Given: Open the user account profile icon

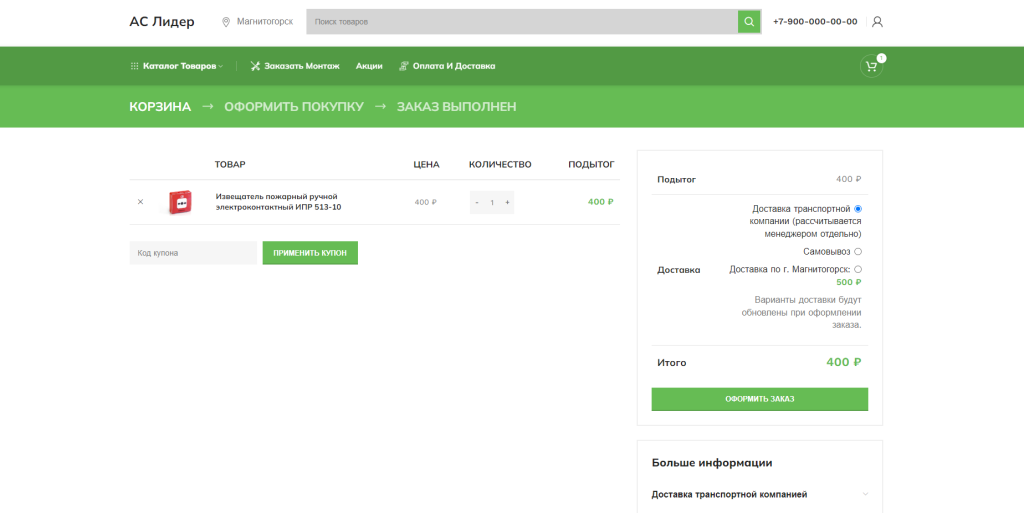Looking at the screenshot, I should (878, 21).
